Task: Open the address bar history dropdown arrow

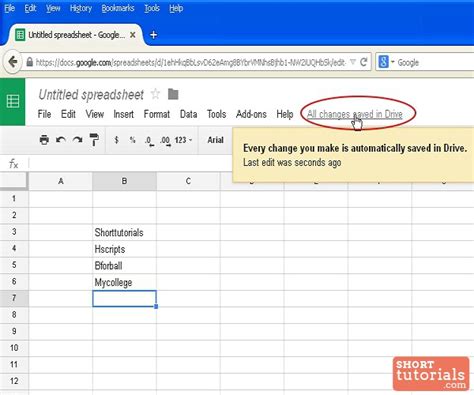Action: (353, 62)
